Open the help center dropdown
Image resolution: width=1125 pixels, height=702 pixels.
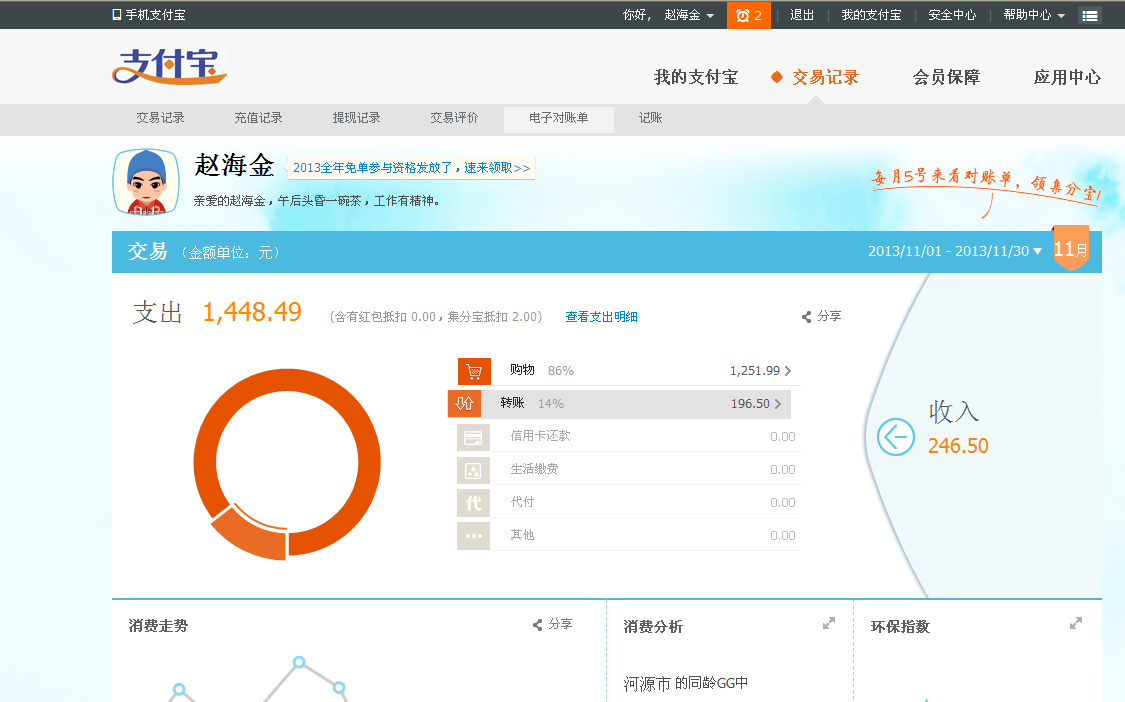1034,15
